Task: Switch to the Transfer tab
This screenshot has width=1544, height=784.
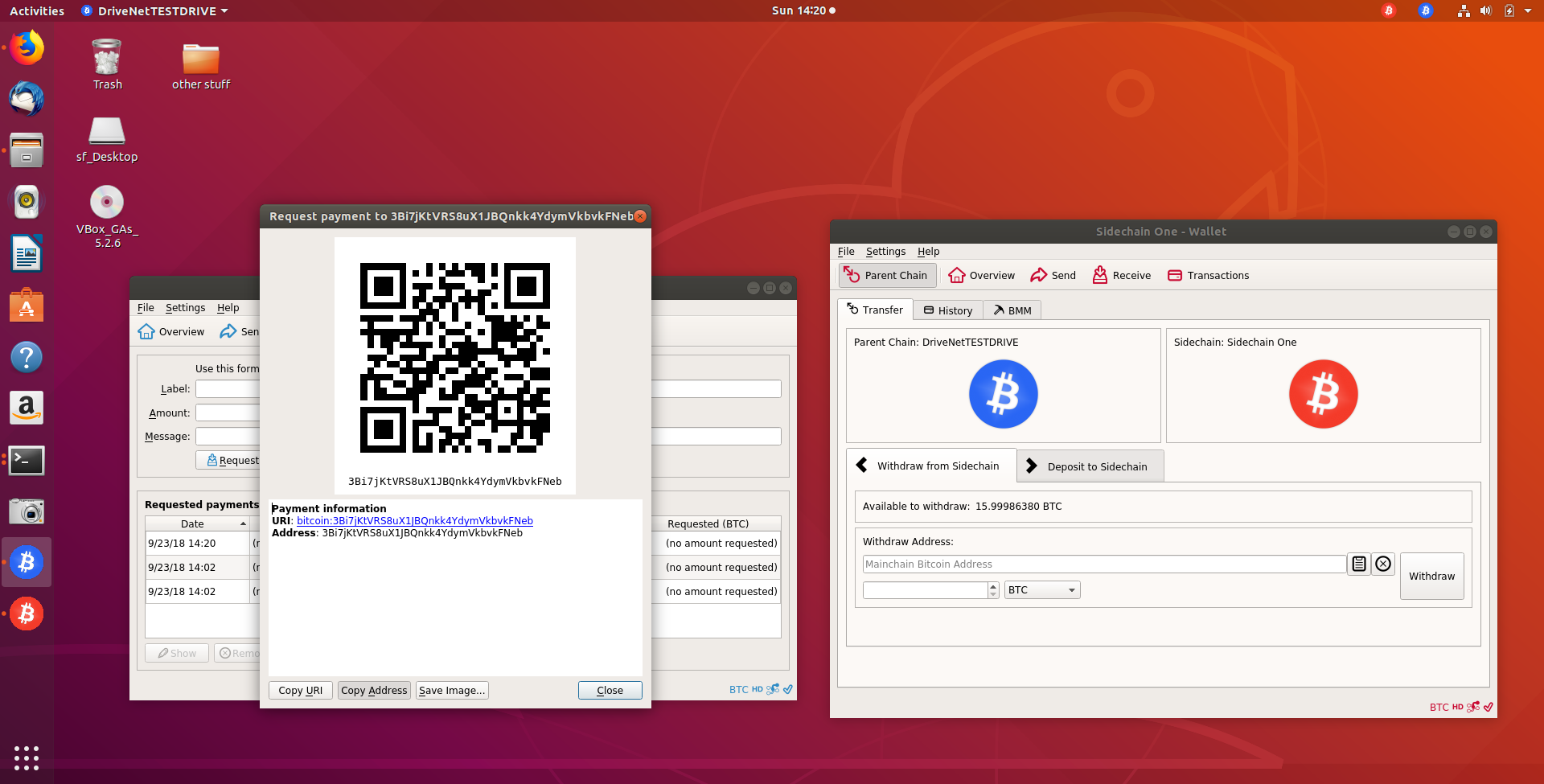Action: coord(875,310)
